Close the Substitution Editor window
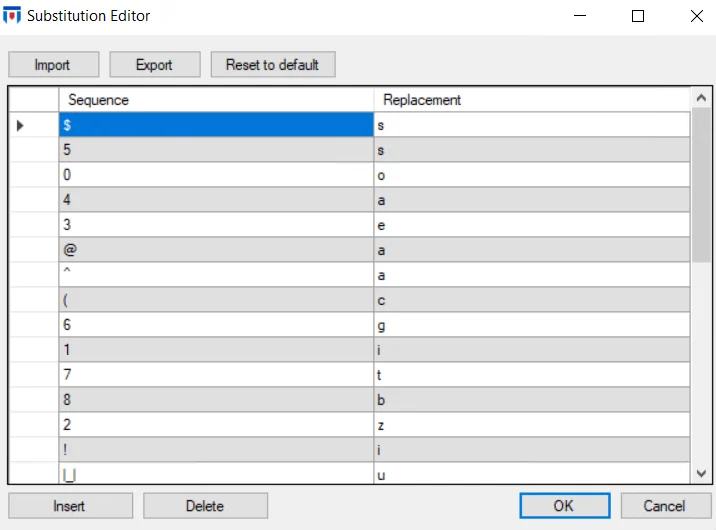This screenshot has width=716, height=530. pyautogui.click(x=696, y=16)
